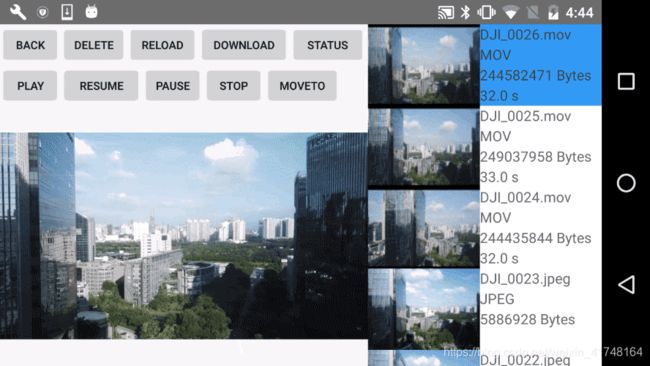Tap the RESUME button
Viewport: 650px width, 366px height.
pos(101,86)
